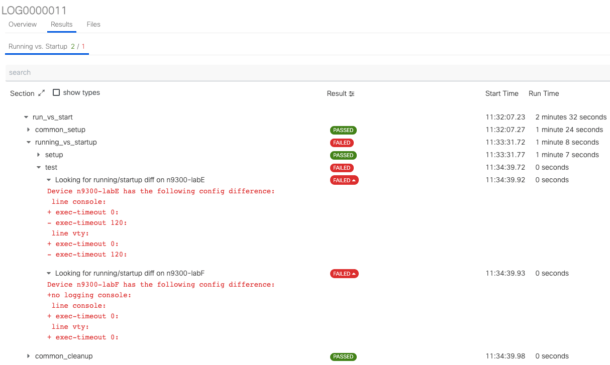Expand the common_cleanup section
The image size is (610, 365).
coord(28,356)
